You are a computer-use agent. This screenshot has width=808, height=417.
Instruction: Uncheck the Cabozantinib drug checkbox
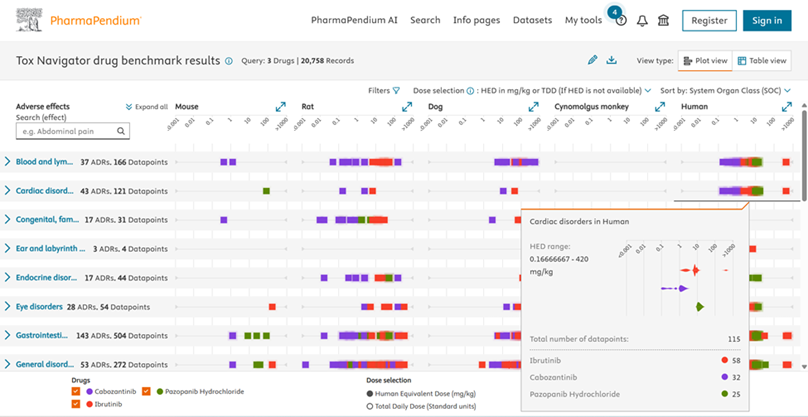click(78, 391)
